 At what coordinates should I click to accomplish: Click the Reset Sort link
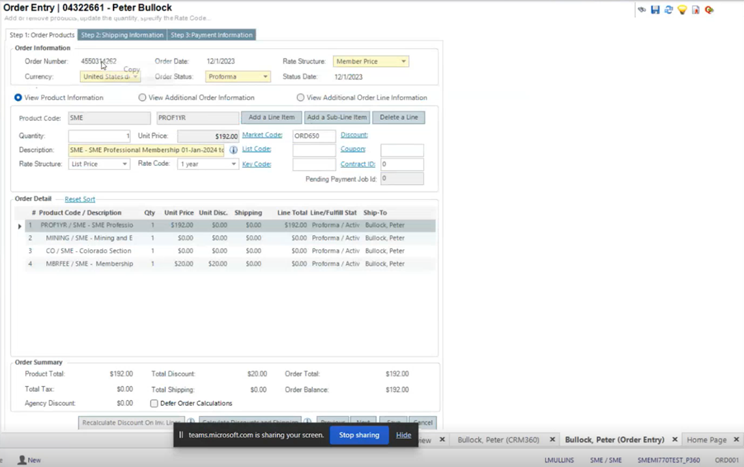tap(80, 199)
